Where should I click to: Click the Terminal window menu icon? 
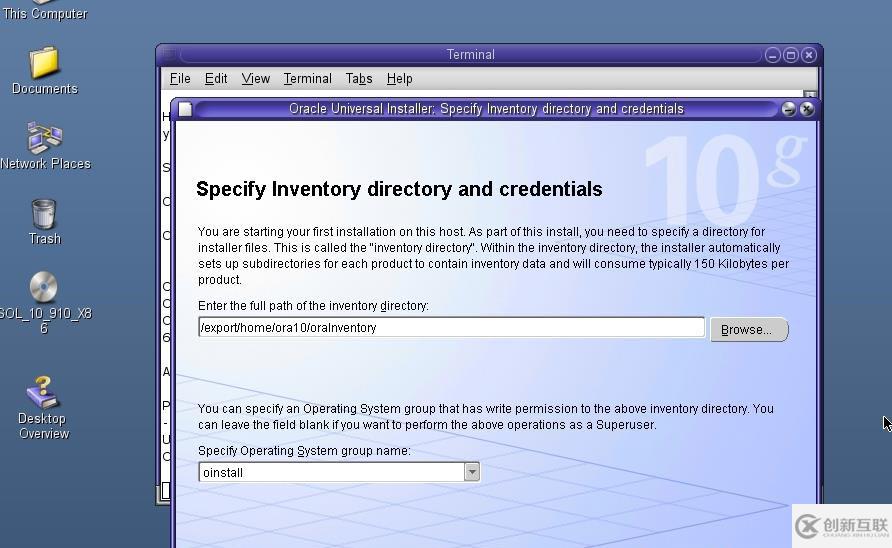point(168,55)
